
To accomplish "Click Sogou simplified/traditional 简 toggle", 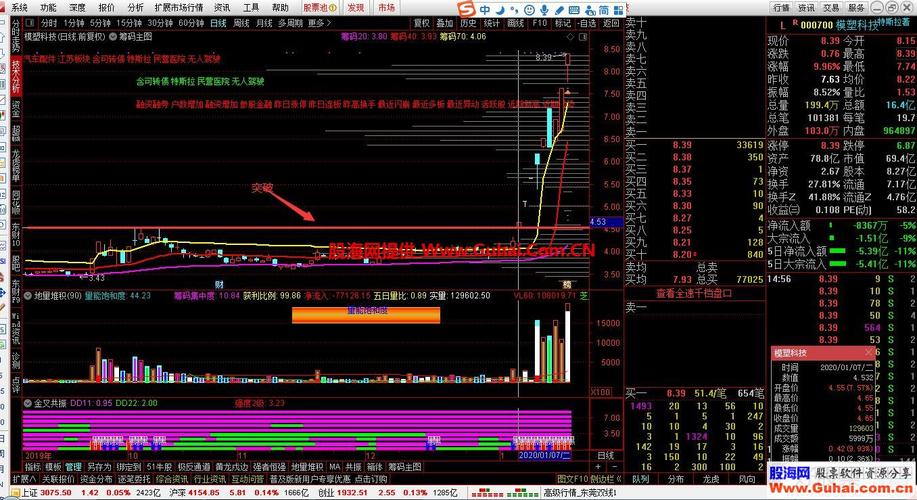I will (x=603, y=9).
